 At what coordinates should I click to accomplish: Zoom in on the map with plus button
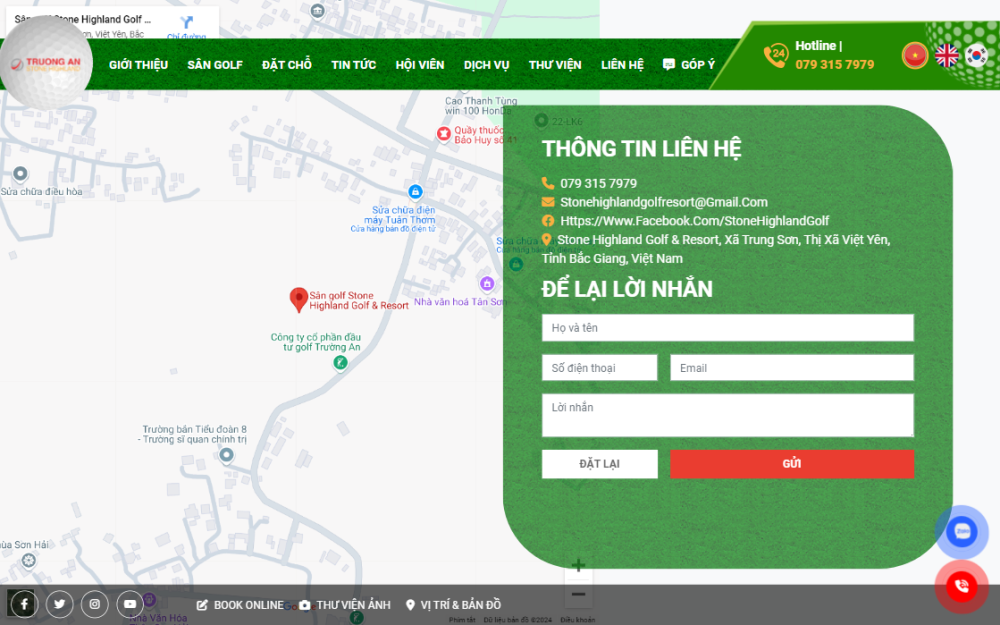pos(578,565)
